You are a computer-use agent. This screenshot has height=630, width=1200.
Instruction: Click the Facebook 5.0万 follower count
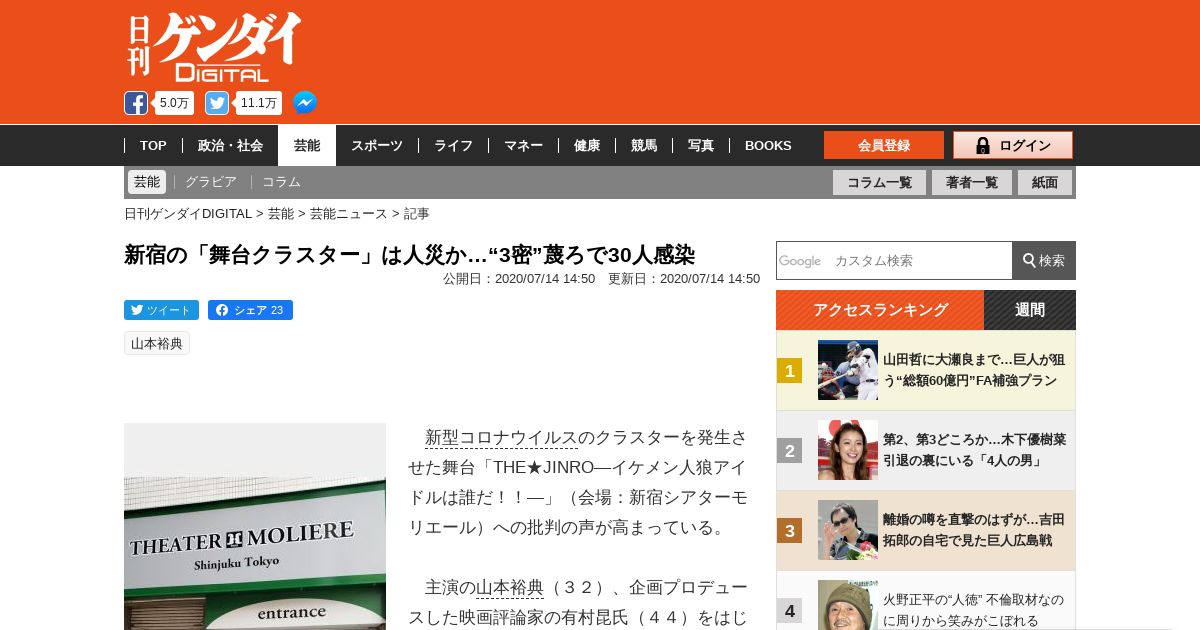174,103
